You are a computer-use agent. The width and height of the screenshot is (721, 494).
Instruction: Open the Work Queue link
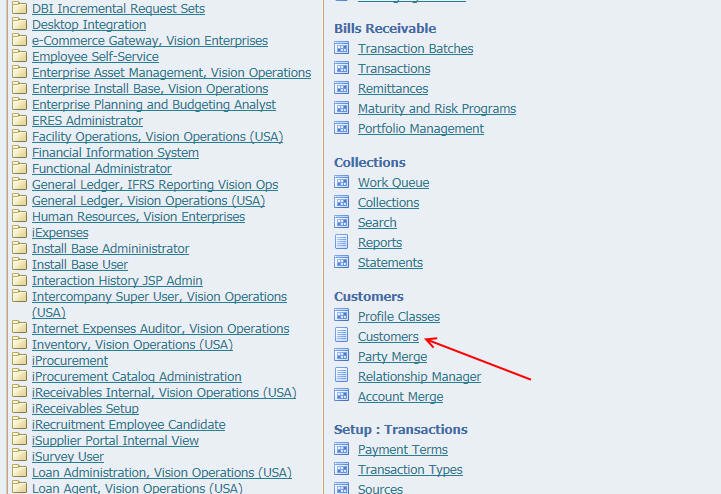pos(393,183)
